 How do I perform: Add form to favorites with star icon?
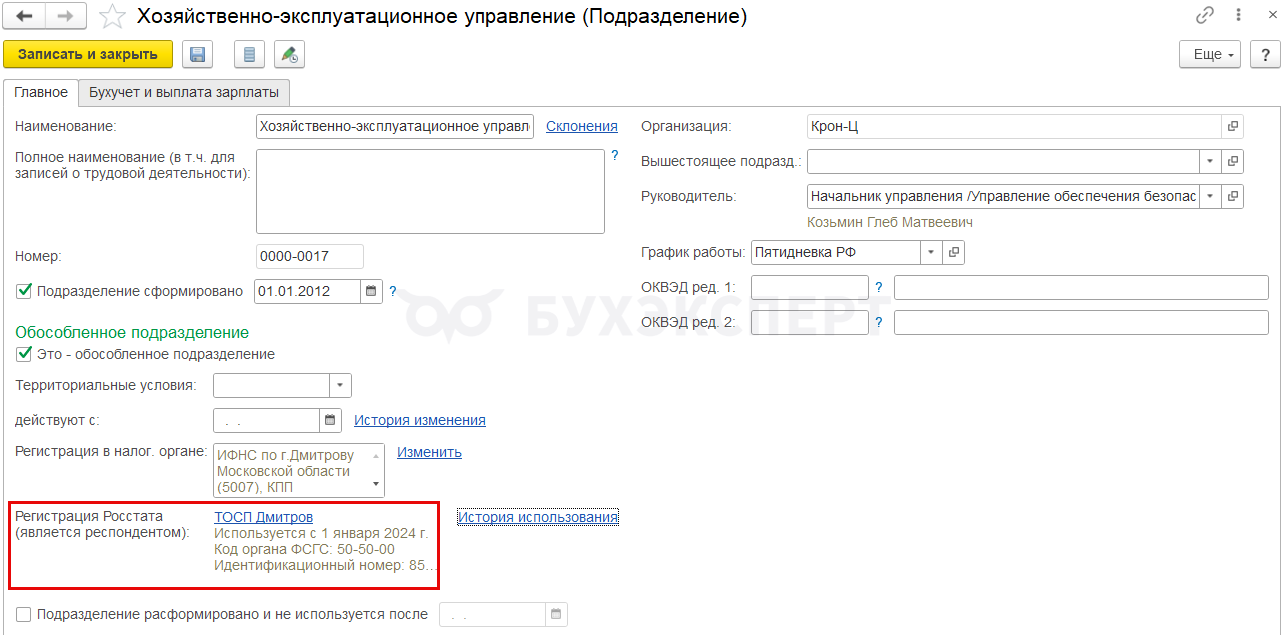(114, 17)
